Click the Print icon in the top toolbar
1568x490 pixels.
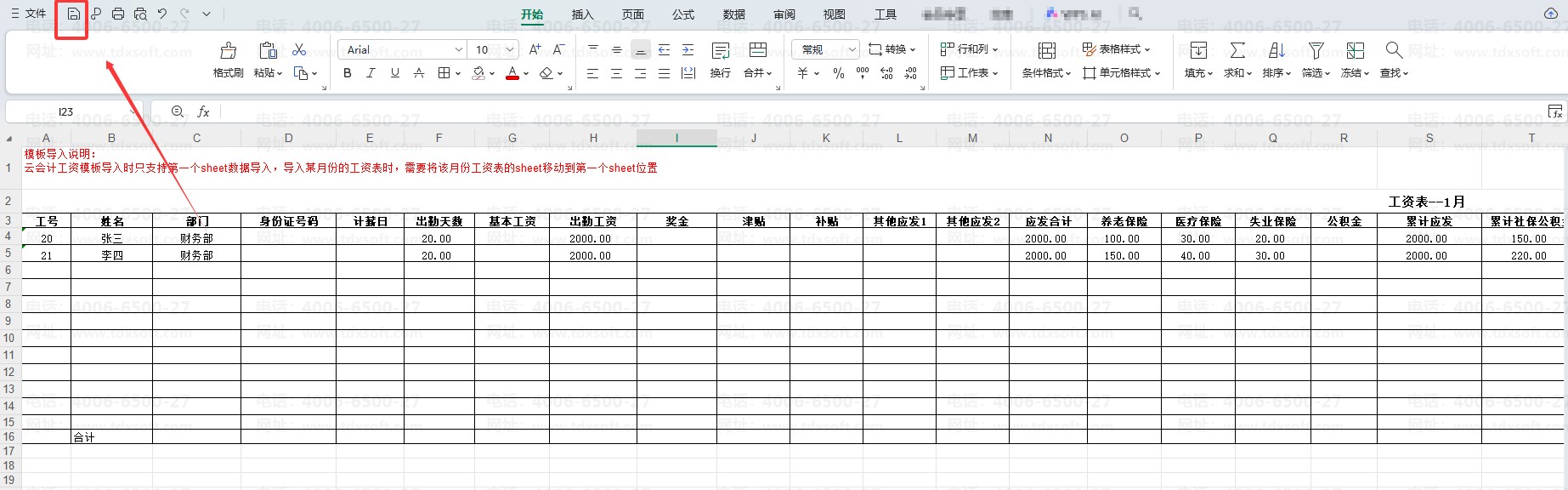coord(118,14)
